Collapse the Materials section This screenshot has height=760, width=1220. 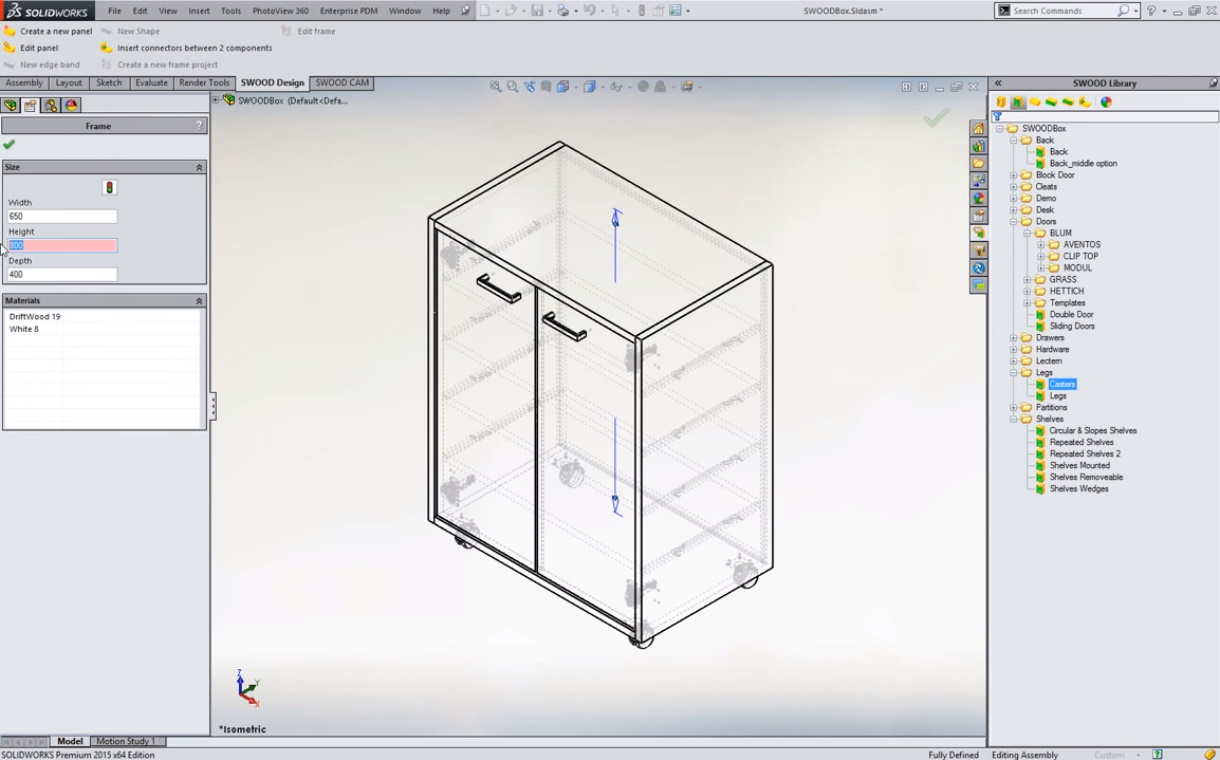coord(199,300)
